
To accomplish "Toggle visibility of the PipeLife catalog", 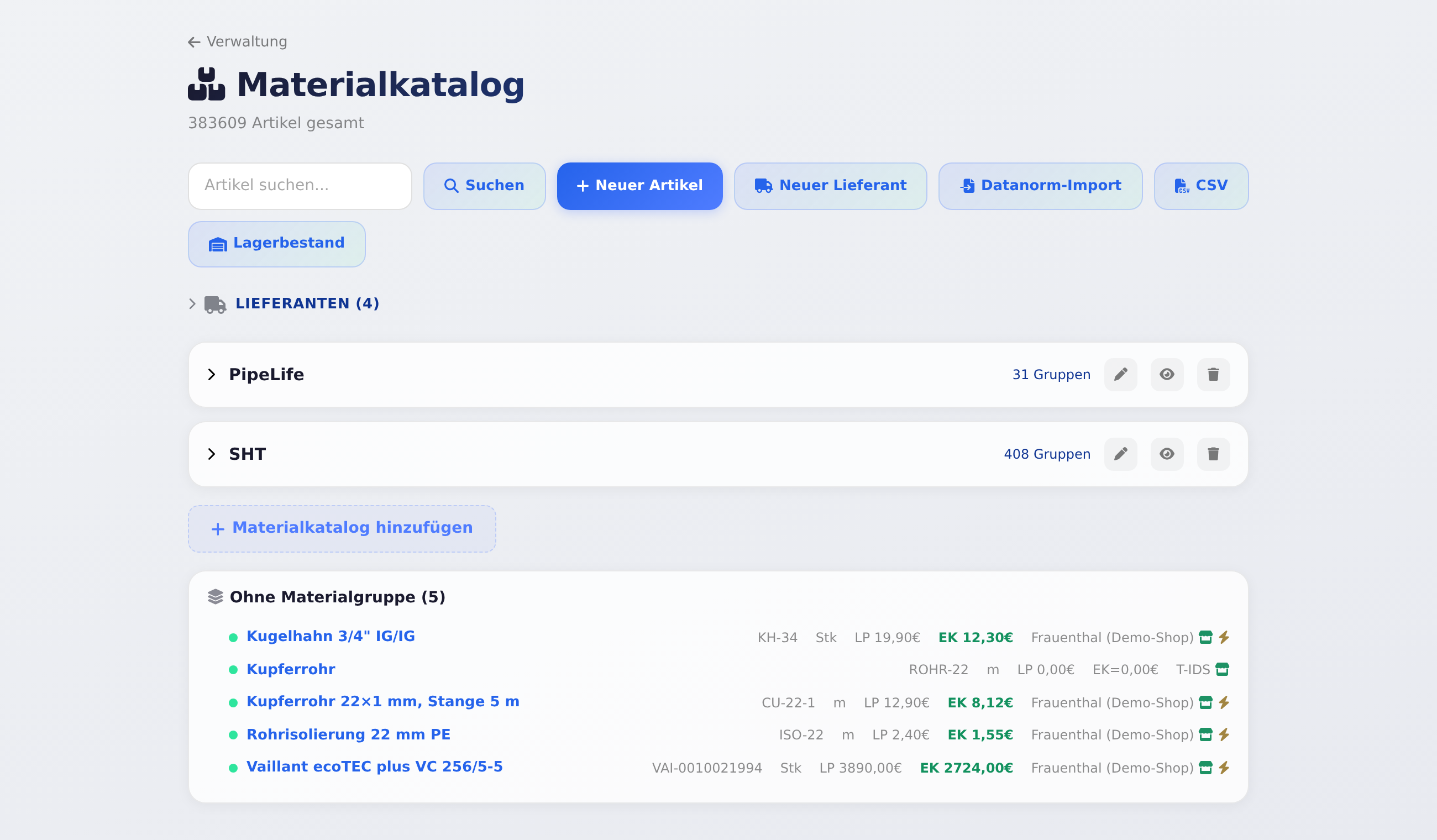I will pyautogui.click(x=1167, y=375).
